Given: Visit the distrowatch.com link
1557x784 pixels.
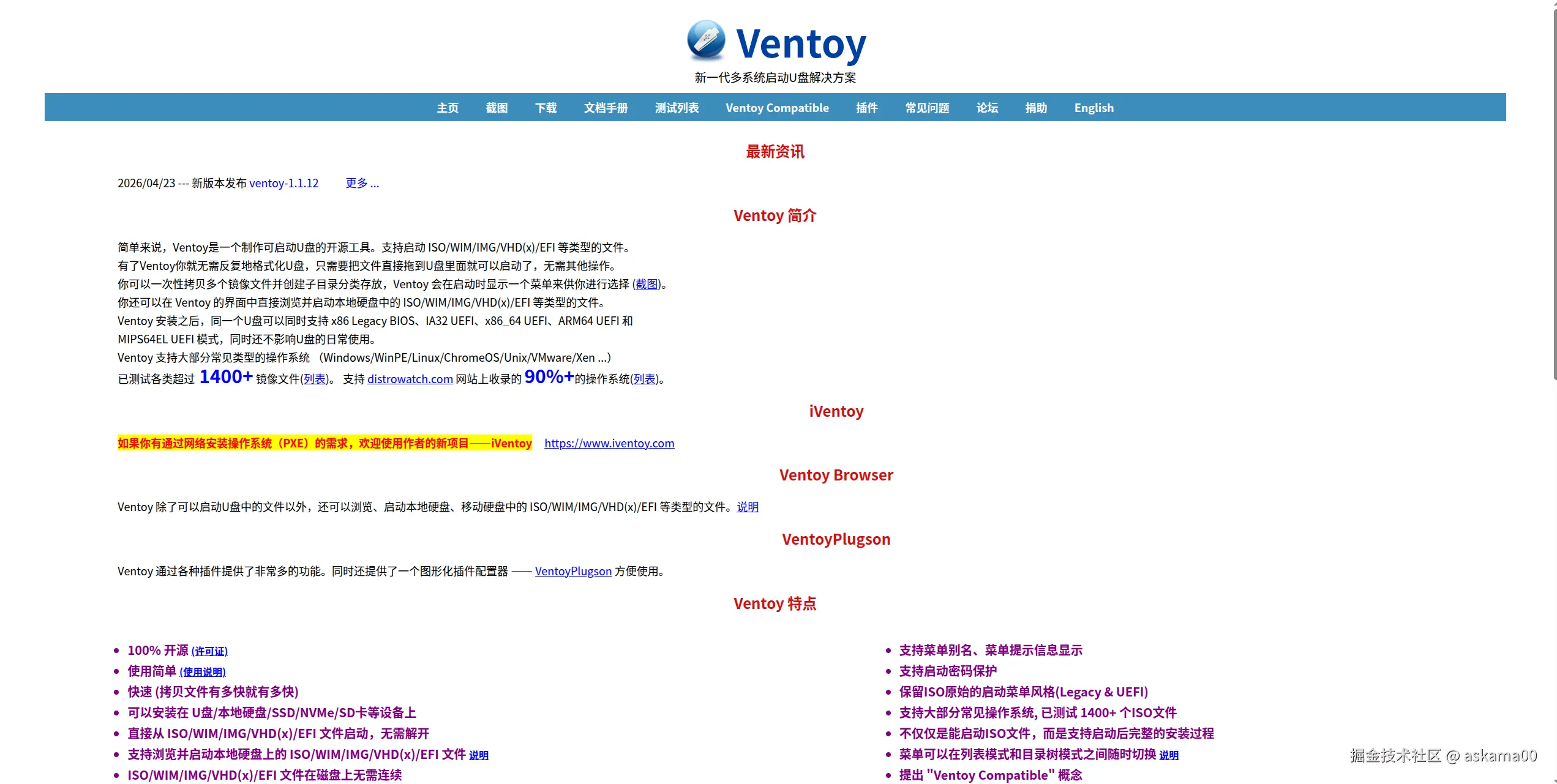Looking at the screenshot, I should [x=410, y=379].
